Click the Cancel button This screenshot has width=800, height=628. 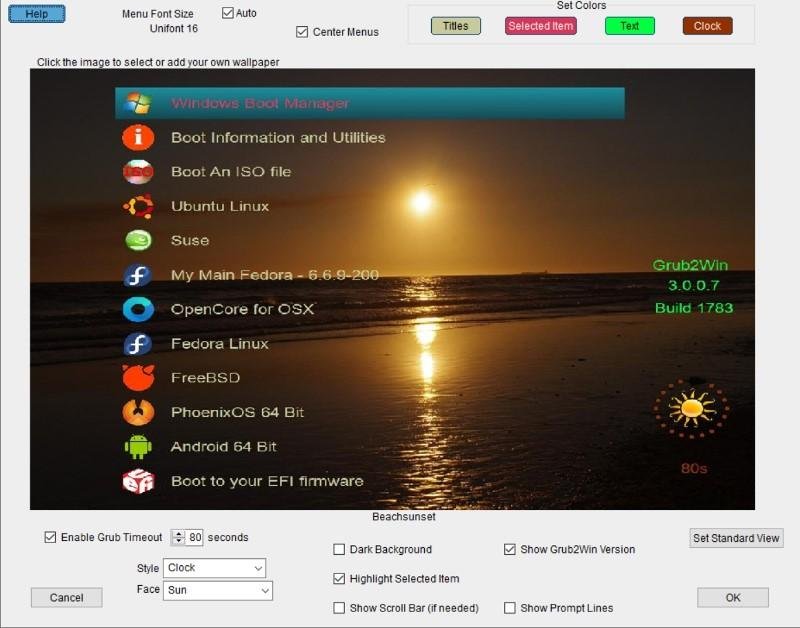tap(66, 597)
